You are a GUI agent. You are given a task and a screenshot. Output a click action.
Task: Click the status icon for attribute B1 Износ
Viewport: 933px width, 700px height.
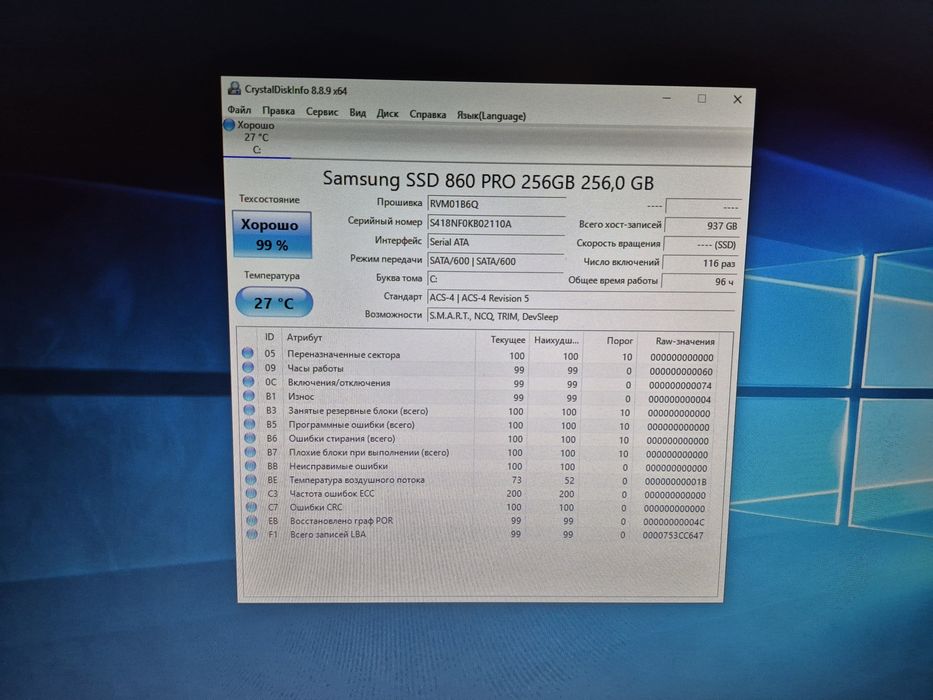coord(249,396)
